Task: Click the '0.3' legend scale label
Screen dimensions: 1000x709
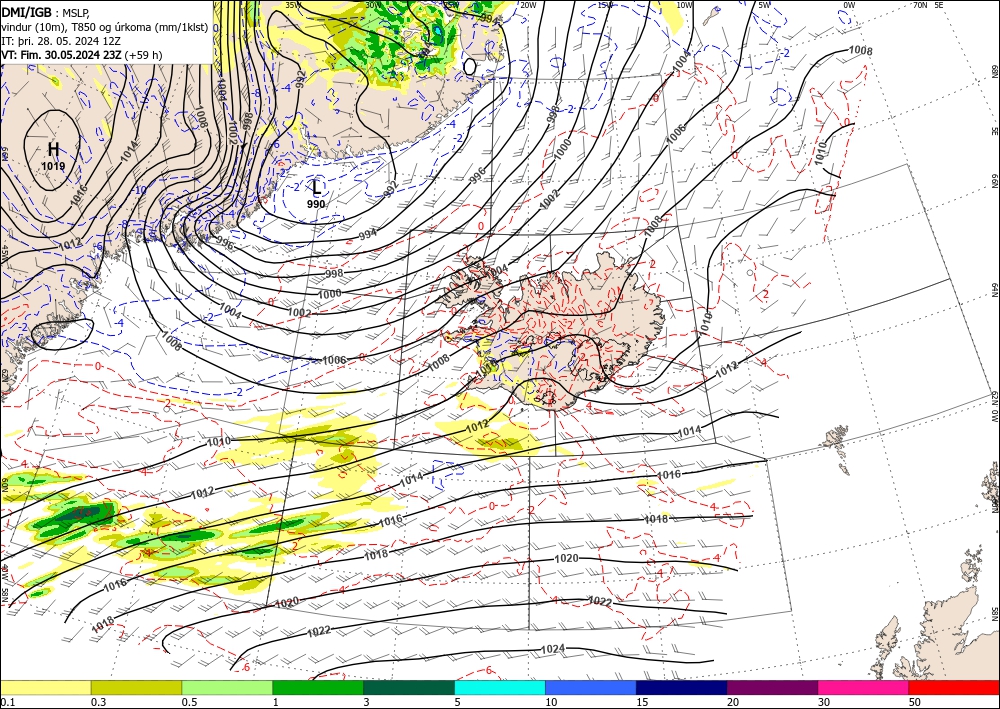Action: pyautogui.click(x=98, y=702)
